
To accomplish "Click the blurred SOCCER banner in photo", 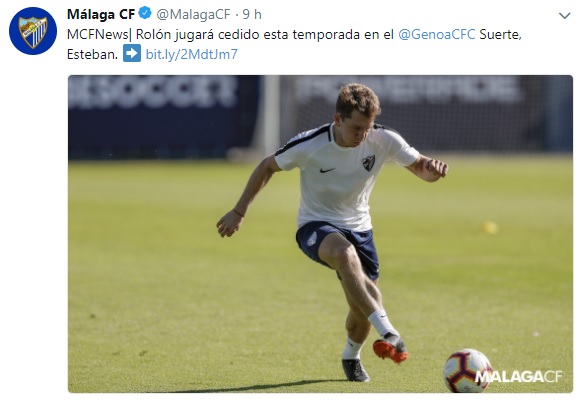I will [152, 91].
